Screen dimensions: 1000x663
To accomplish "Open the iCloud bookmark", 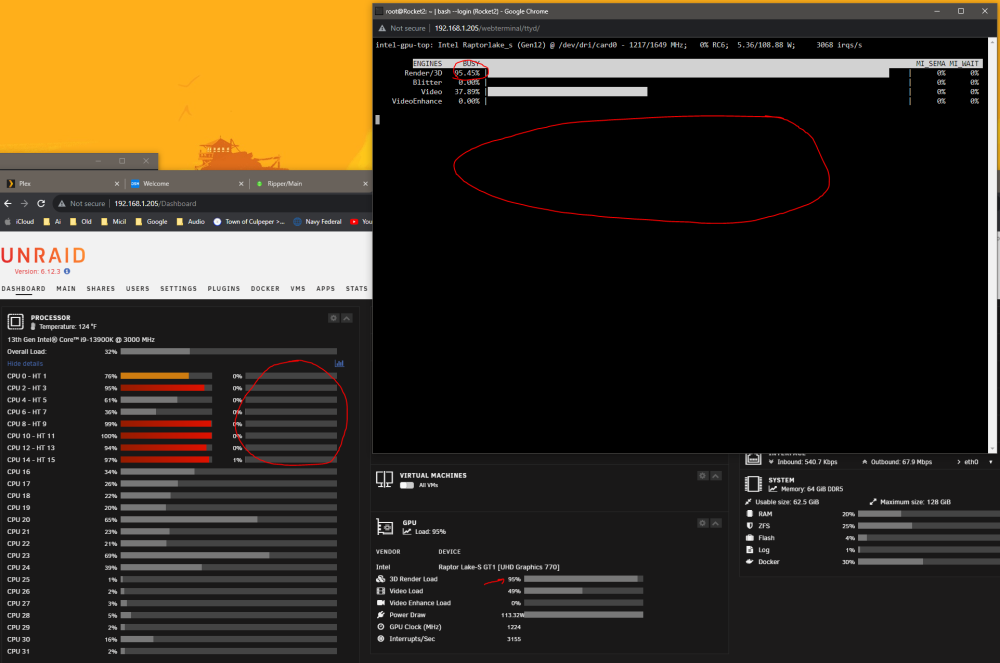I will pyautogui.click(x=19, y=222).
